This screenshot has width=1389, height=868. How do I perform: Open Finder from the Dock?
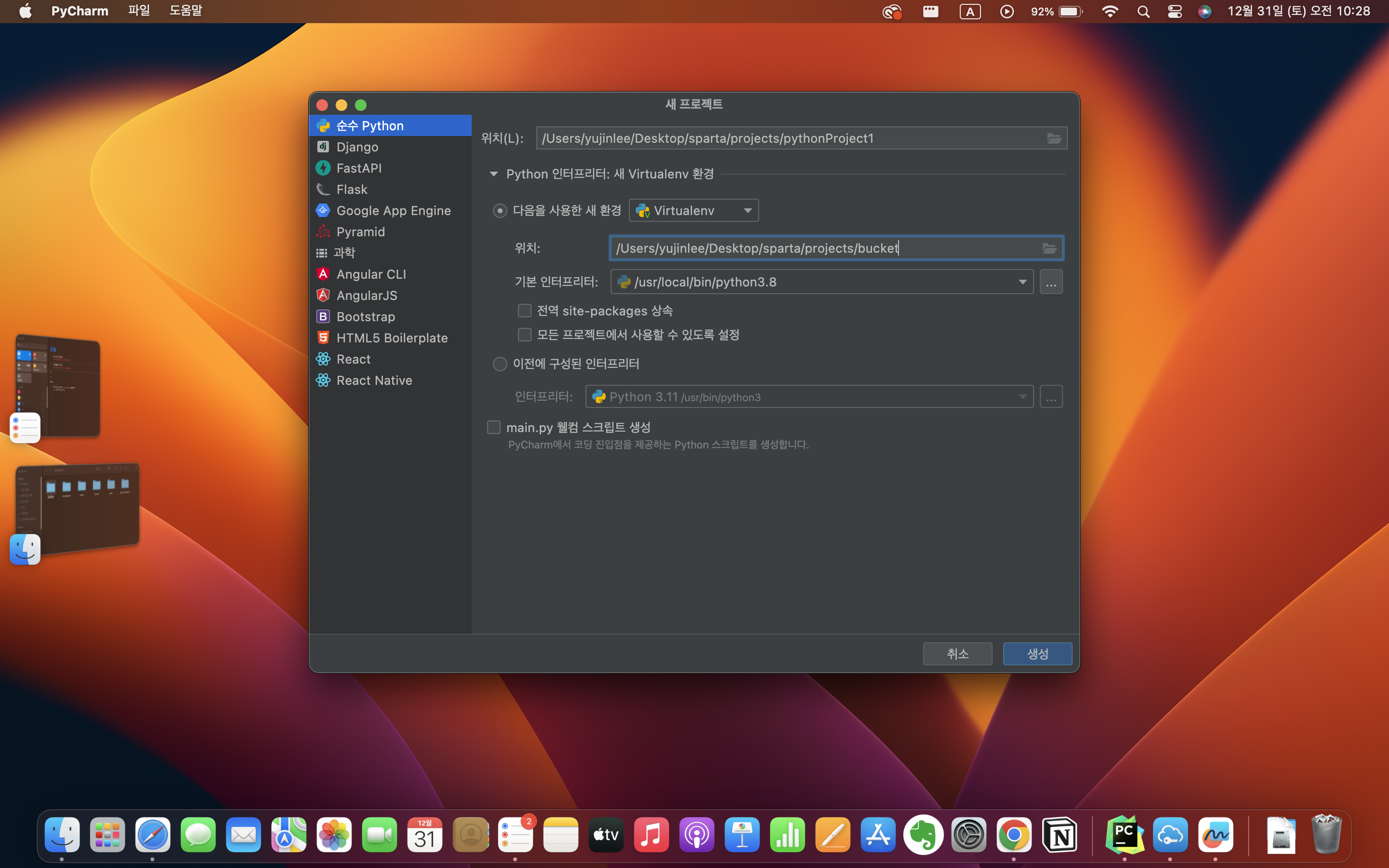(62, 835)
